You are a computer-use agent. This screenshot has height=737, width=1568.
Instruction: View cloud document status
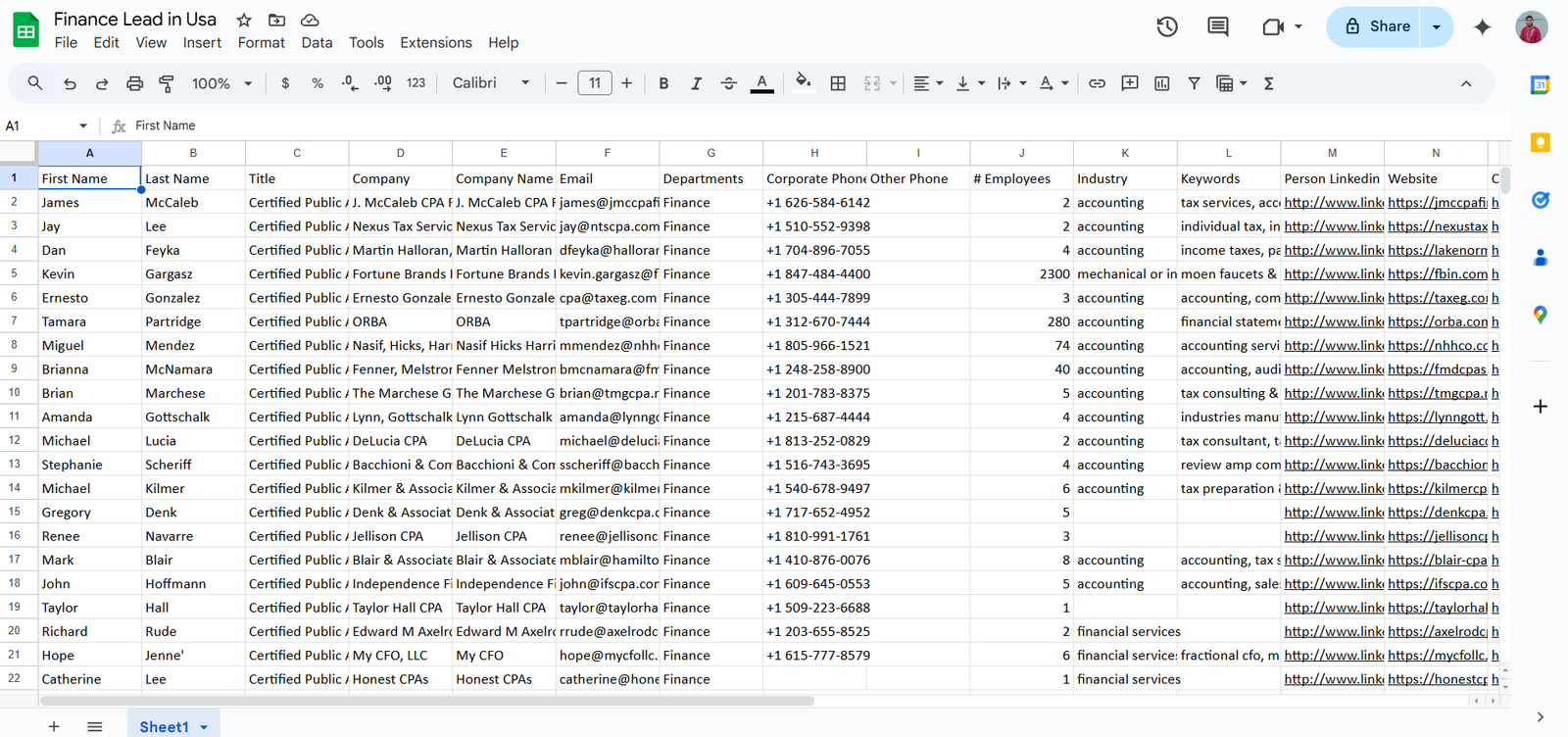pyautogui.click(x=310, y=20)
